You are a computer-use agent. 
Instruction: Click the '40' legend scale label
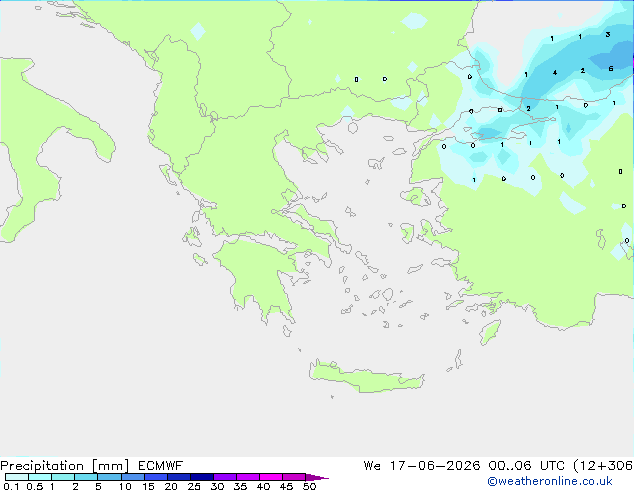(263, 486)
